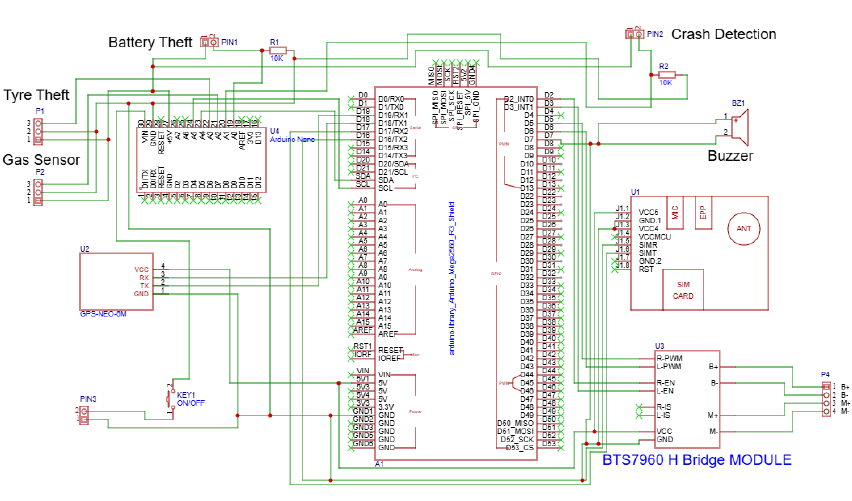Select the U1 reference designator
This screenshot has height=501, width=852.
[635, 192]
